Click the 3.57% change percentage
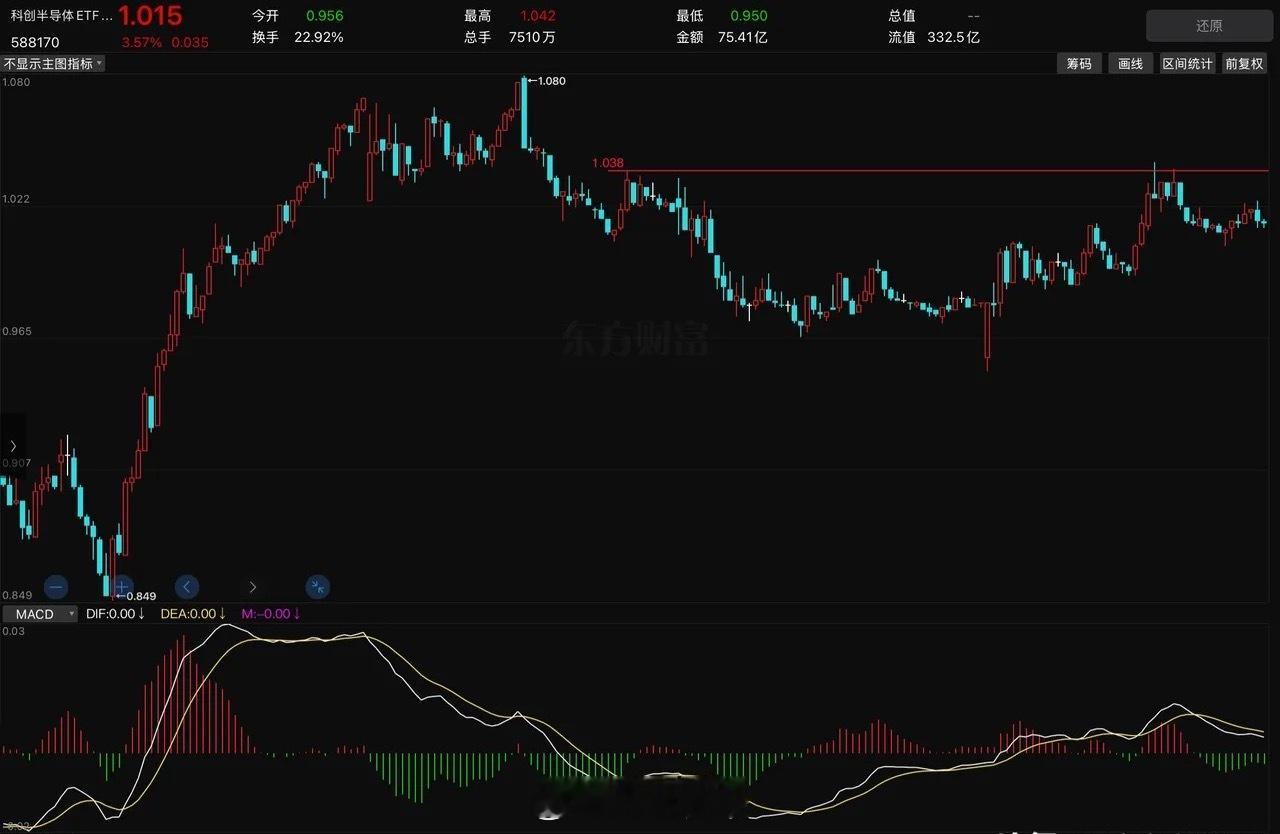The image size is (1280, 834). pyautogui.click(x=141, y=42)
